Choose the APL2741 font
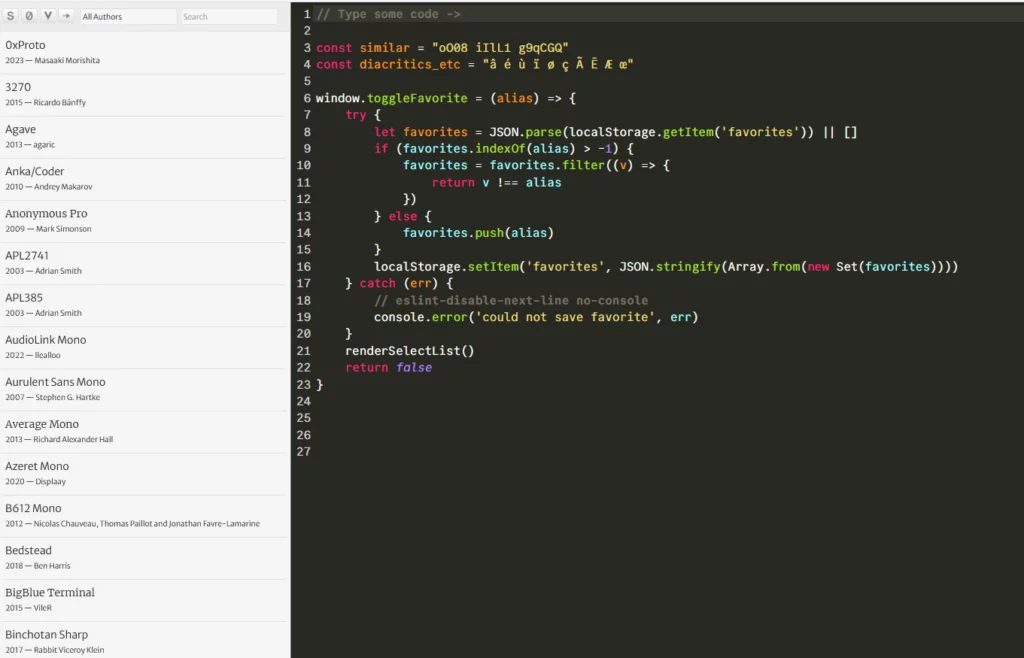The height and width of the screenshot is (658, 1024). (x=144, y=264)
